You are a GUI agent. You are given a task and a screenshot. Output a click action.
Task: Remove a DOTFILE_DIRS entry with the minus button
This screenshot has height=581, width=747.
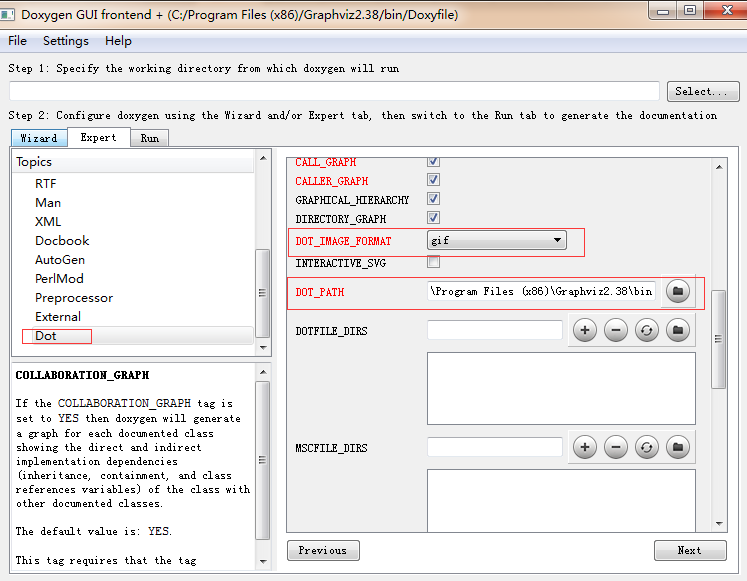[616, 330]
